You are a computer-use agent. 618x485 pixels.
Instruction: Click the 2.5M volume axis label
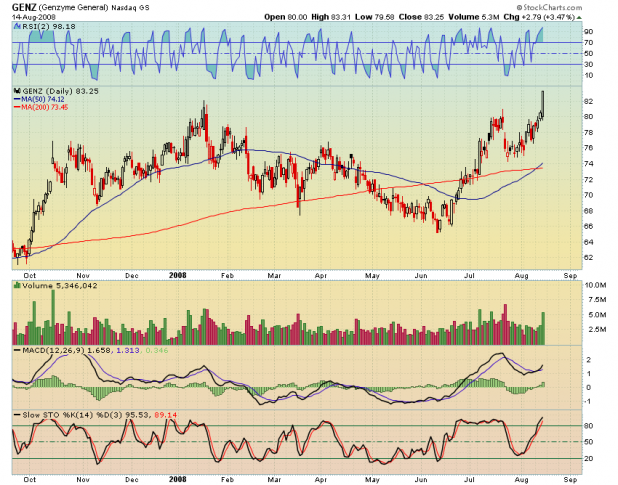(x=598, y=329)
